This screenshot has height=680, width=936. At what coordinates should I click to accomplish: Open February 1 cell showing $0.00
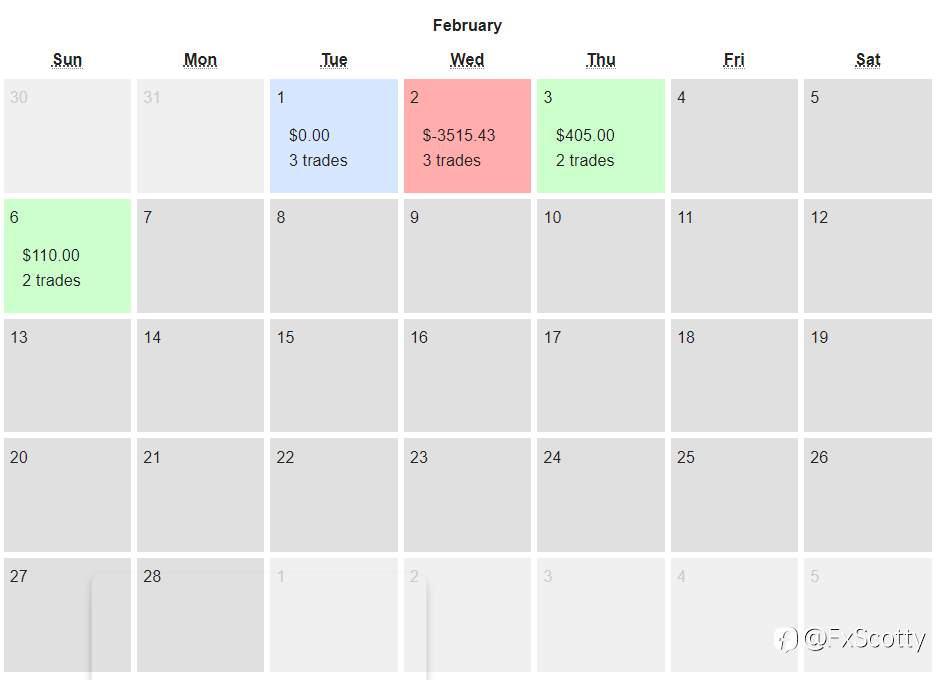point(334,136)
